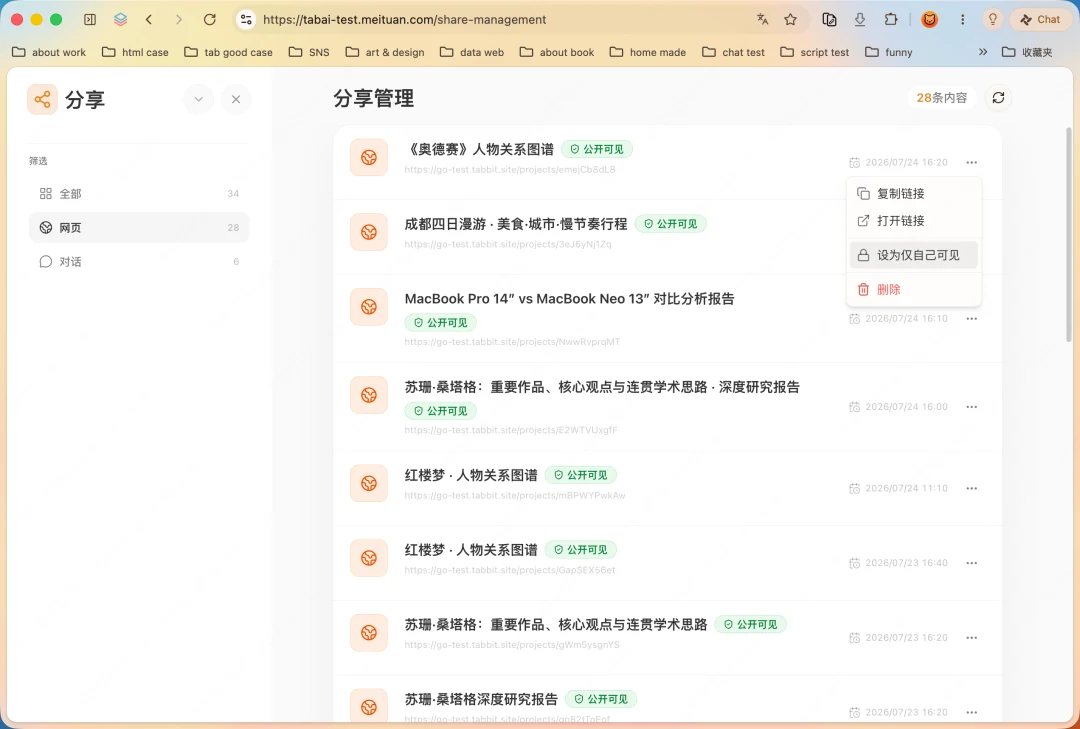The width and height of the screenshot is (1080, 729).
Task: Open the 'about work' bookmark folder
Action: (49, 52)
